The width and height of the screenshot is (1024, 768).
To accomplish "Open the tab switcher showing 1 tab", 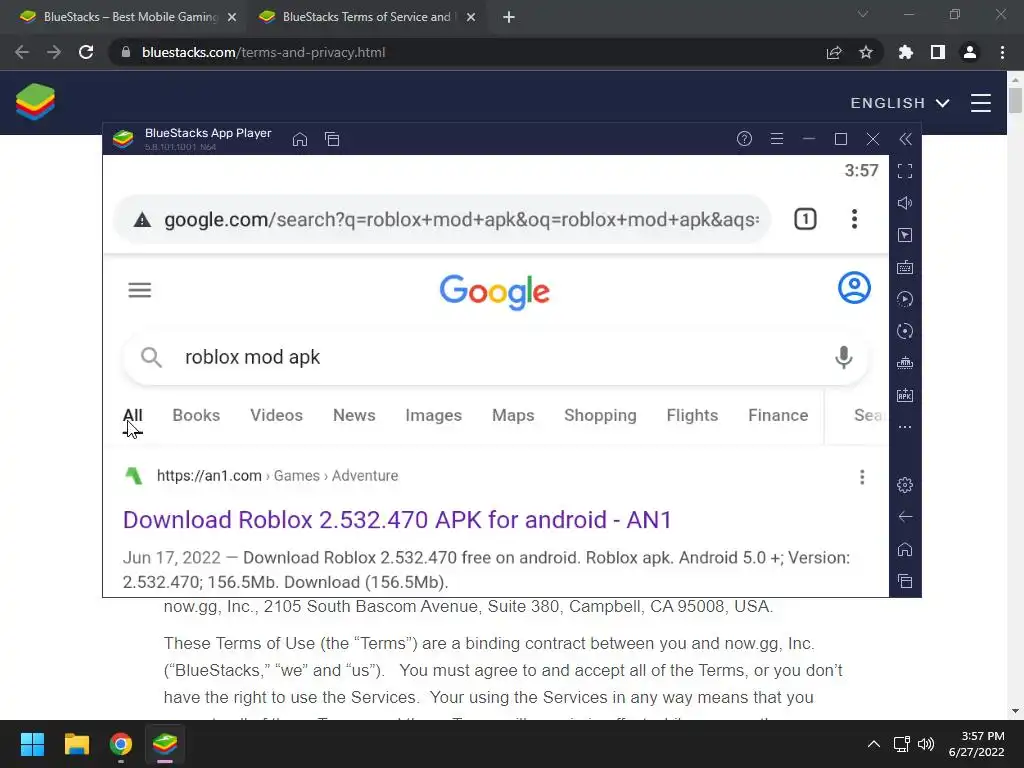I will pos(805,219).
